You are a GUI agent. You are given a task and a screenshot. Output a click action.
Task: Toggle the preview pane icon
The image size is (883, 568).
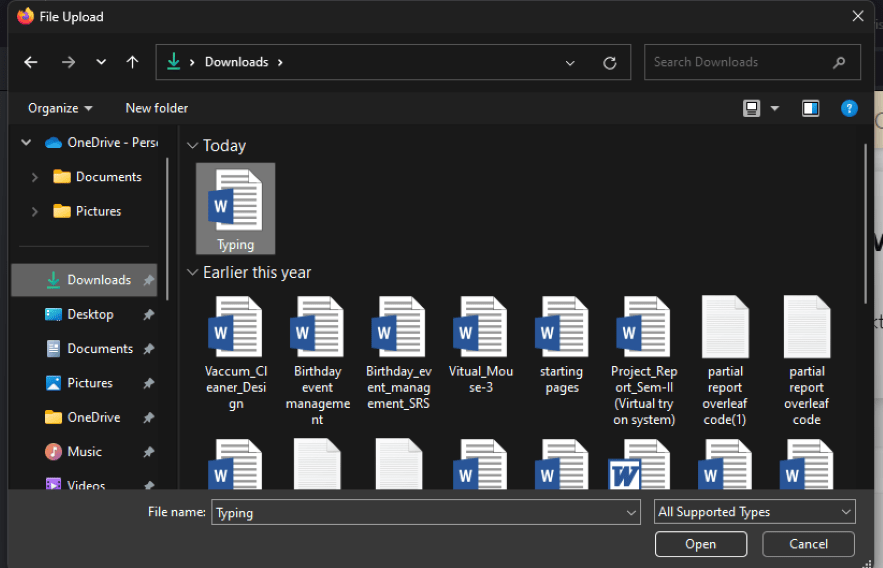click(811, 108)
